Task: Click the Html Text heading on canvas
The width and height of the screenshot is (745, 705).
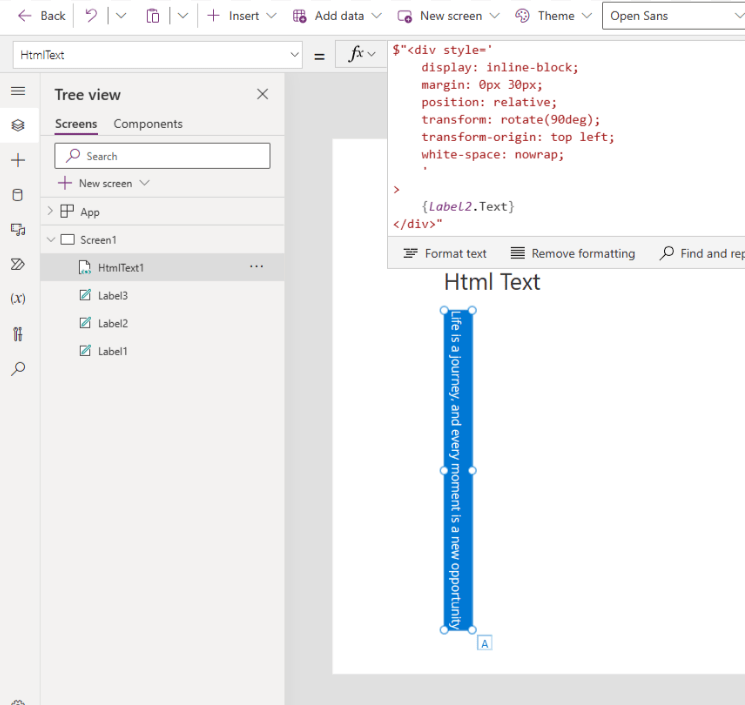Action: click(492, 282)
